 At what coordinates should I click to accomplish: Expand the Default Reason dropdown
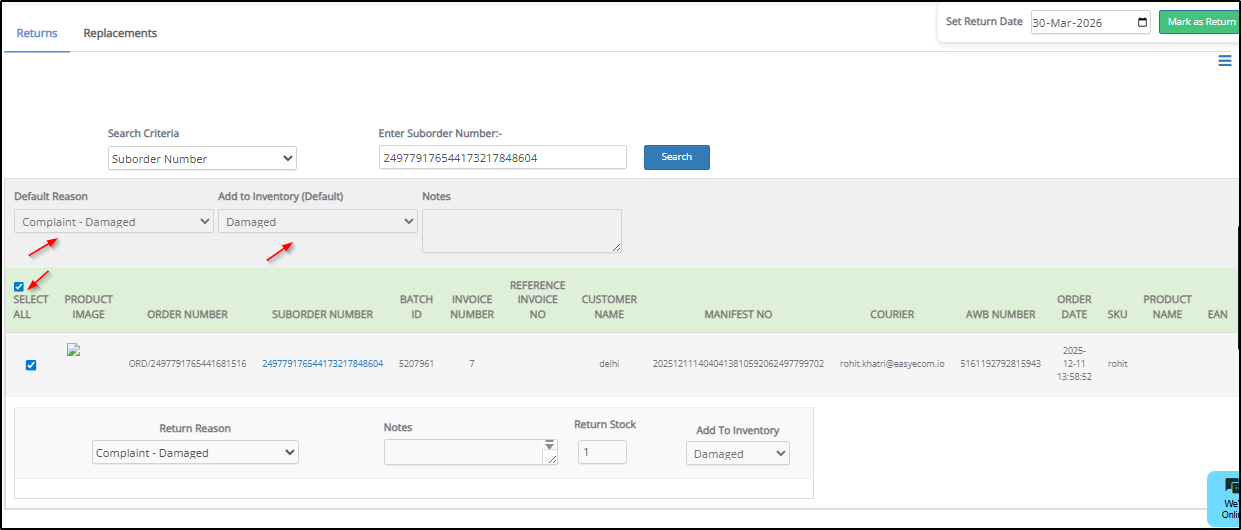coord(114,222)
